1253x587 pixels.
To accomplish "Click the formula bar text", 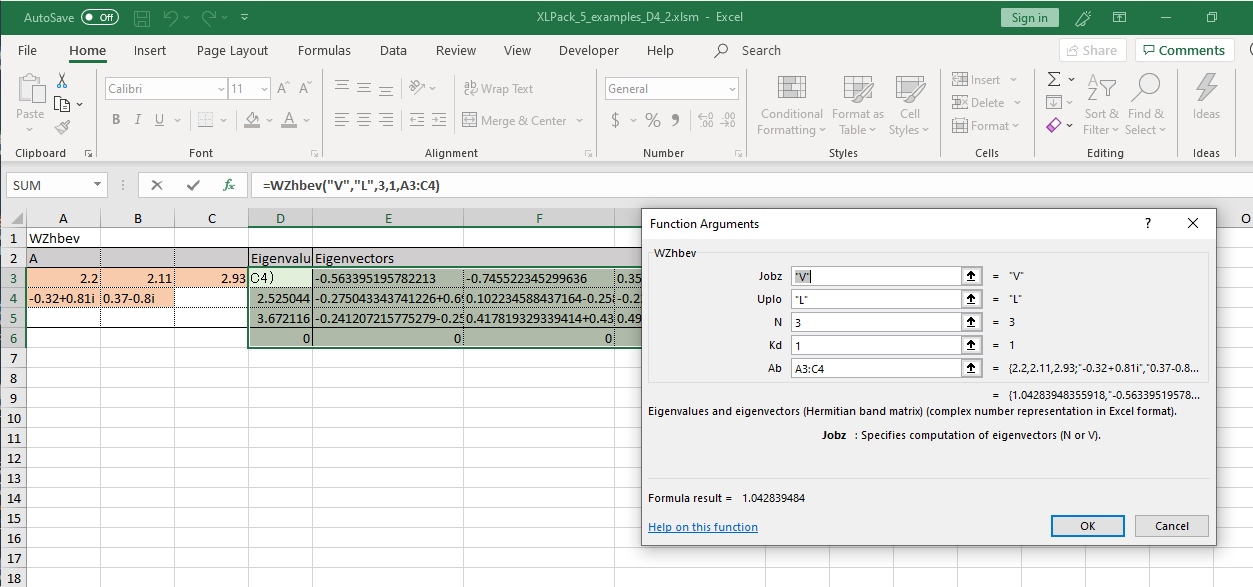I will (x=351, y=185).
